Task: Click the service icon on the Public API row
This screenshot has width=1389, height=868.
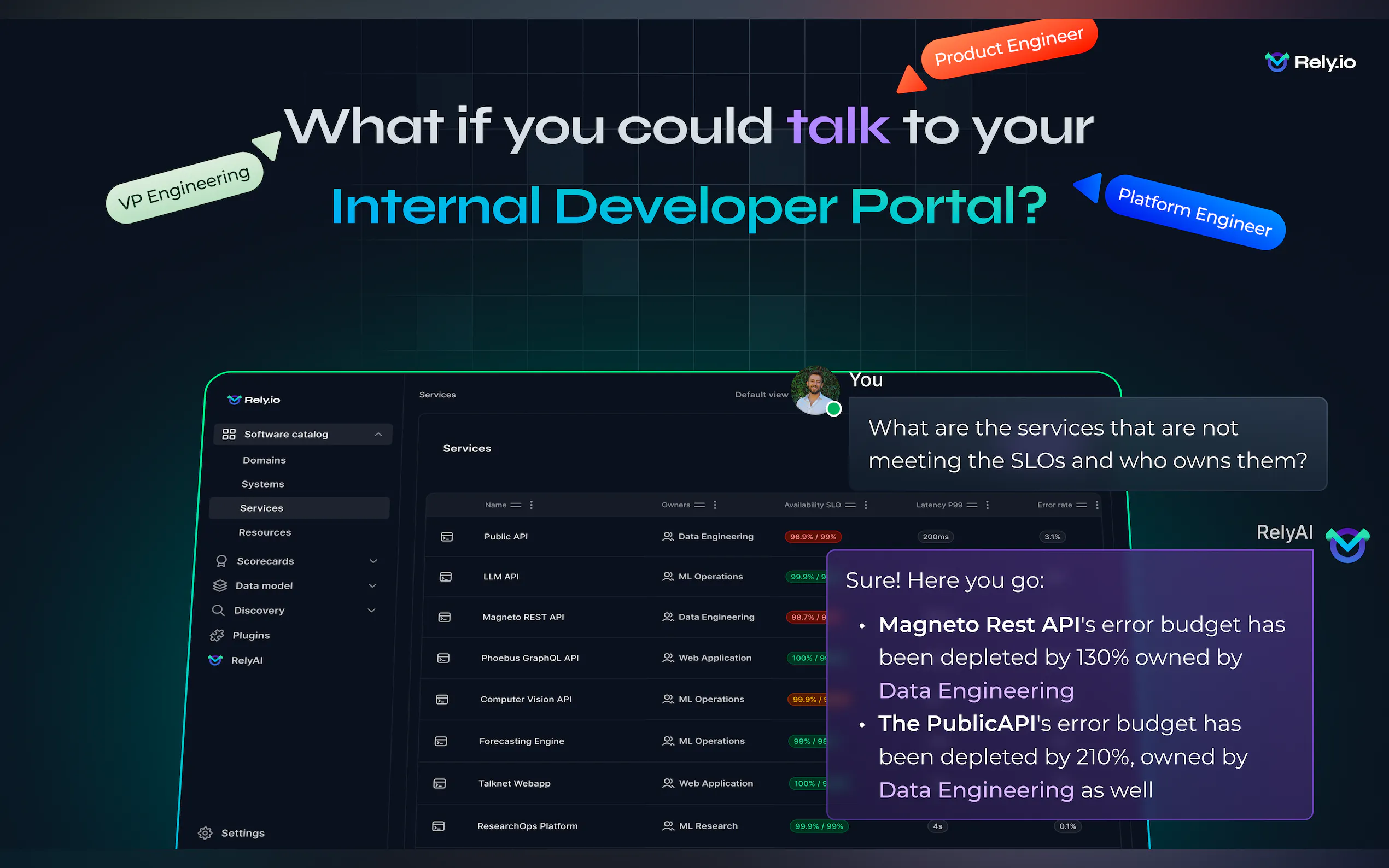Action: pos(447,537)
